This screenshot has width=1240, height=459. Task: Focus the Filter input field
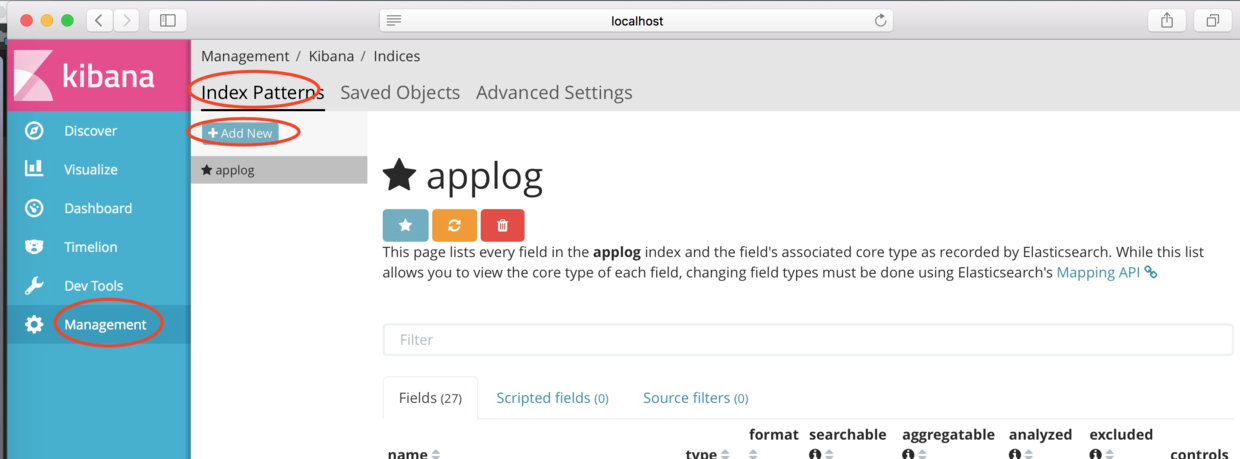tap(808, 339)
